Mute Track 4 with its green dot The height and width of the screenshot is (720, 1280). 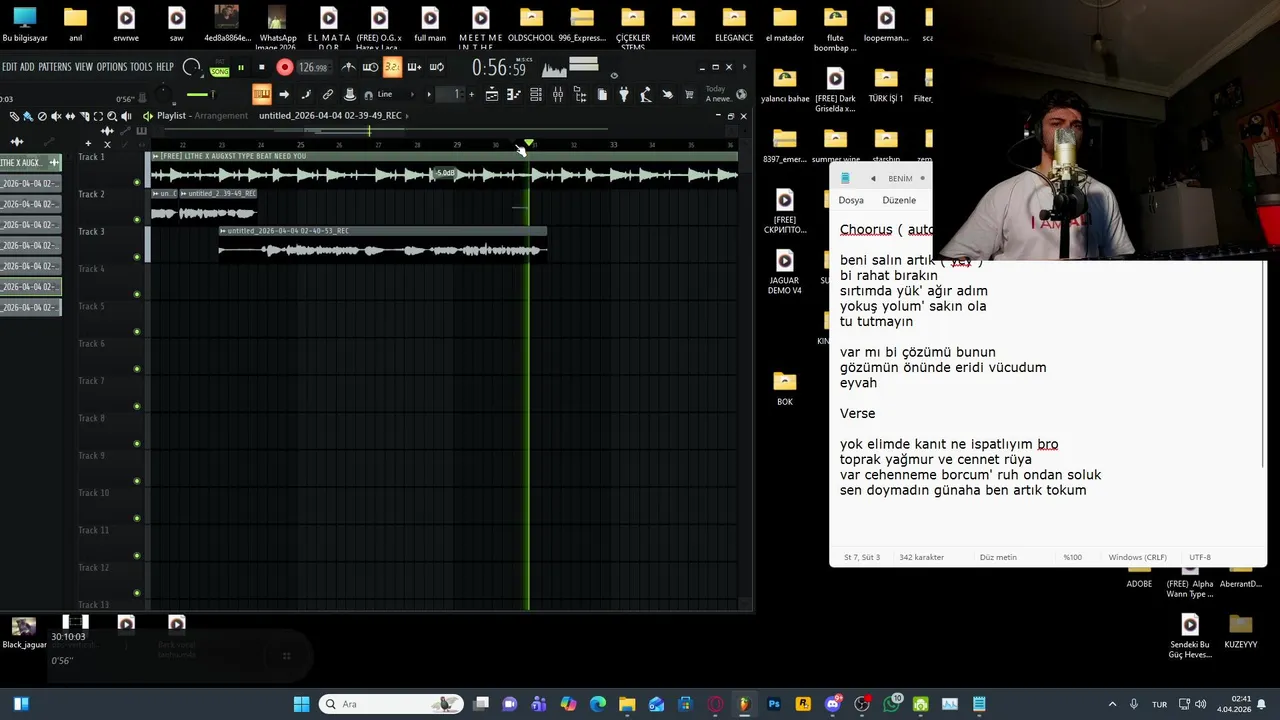[137, 294]
